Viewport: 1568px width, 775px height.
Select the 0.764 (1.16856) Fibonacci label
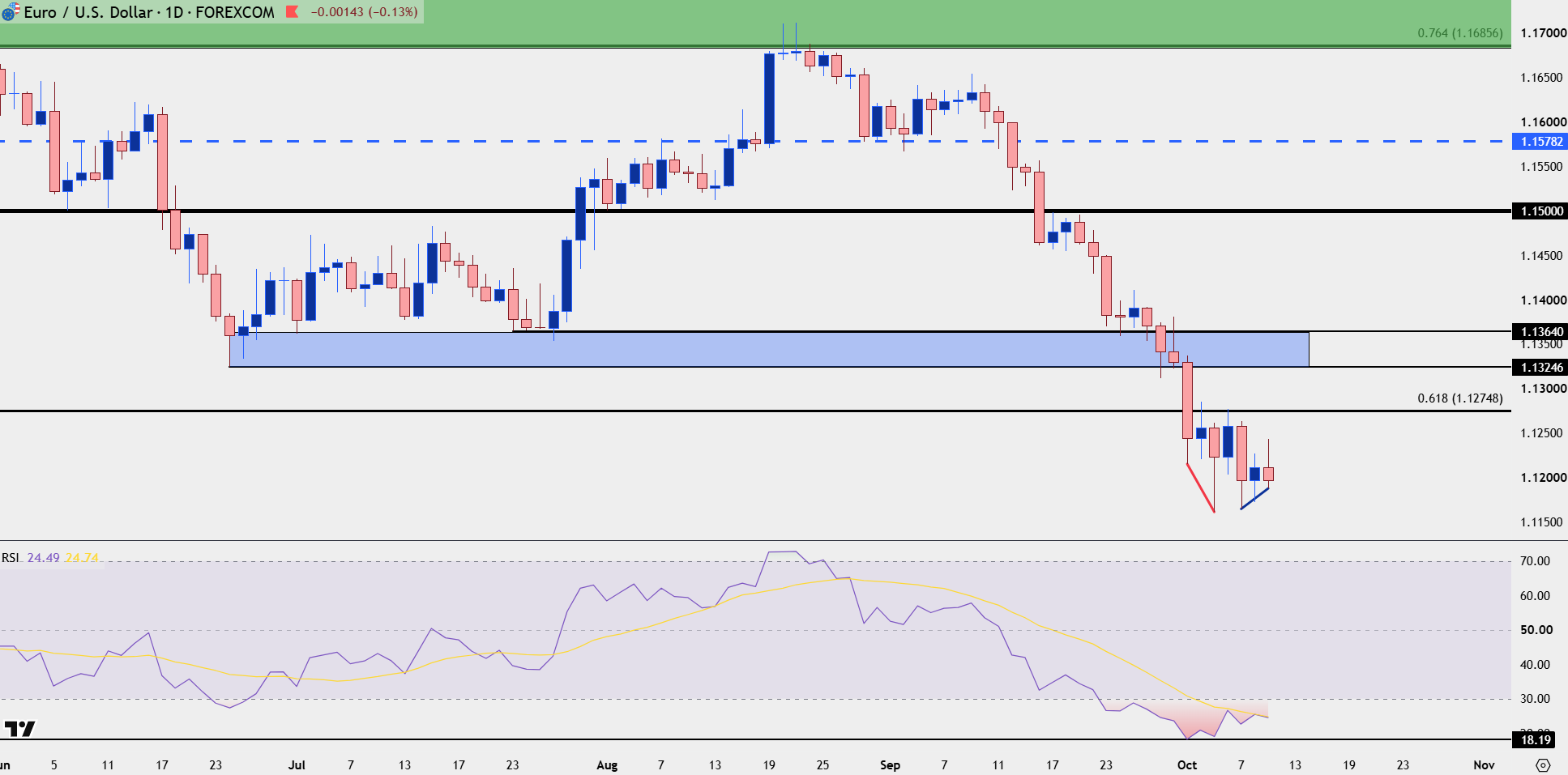(1459, 33)
